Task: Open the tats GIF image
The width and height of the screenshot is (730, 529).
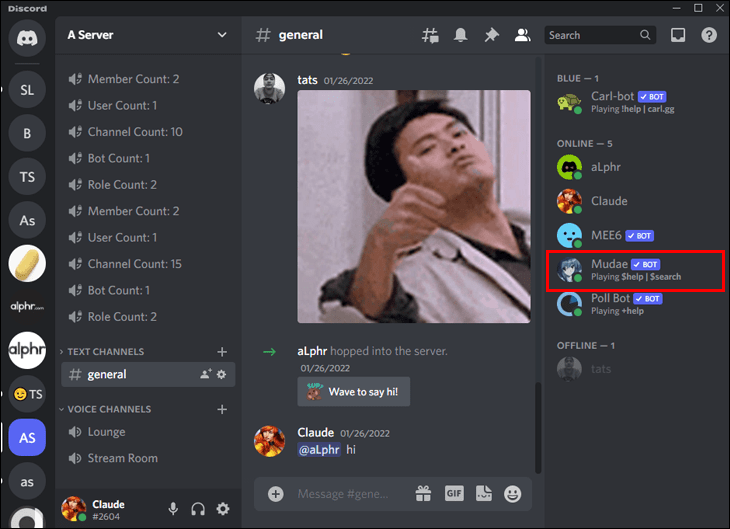Action: click(414, 206)
